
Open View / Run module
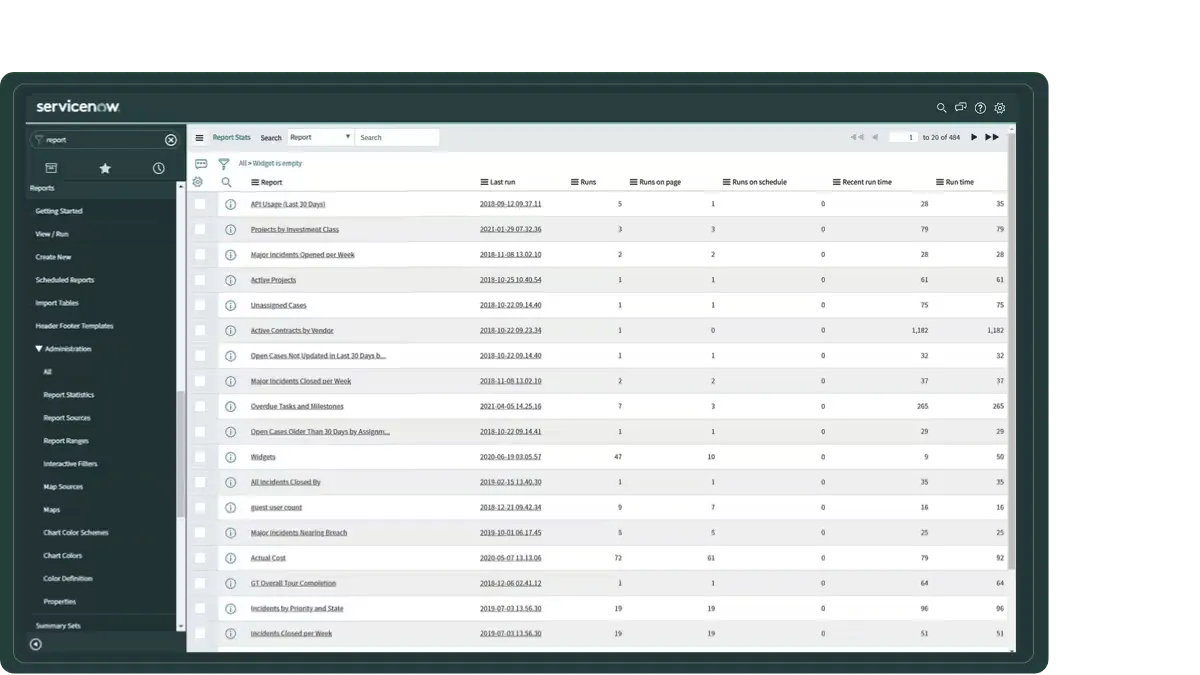(52, 234)
